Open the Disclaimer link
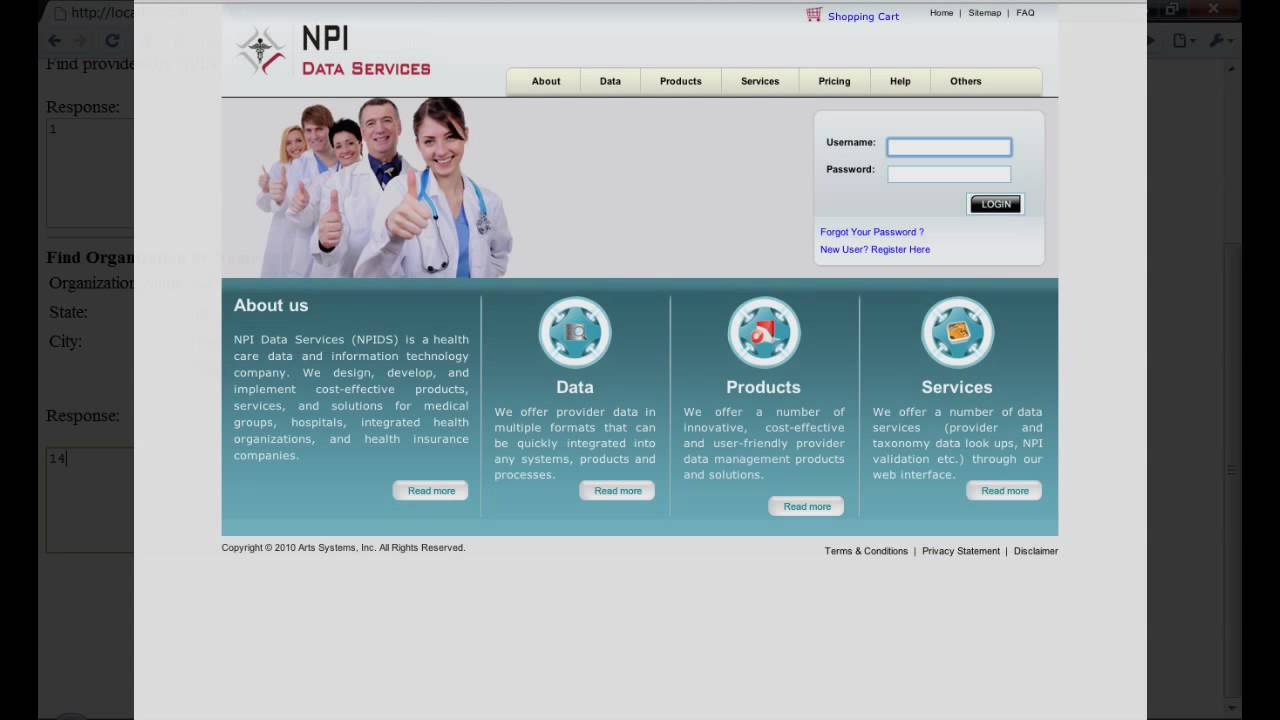Image resolution: width=1280 pixels, height=720 pixels. click(x=1036, y=551)
